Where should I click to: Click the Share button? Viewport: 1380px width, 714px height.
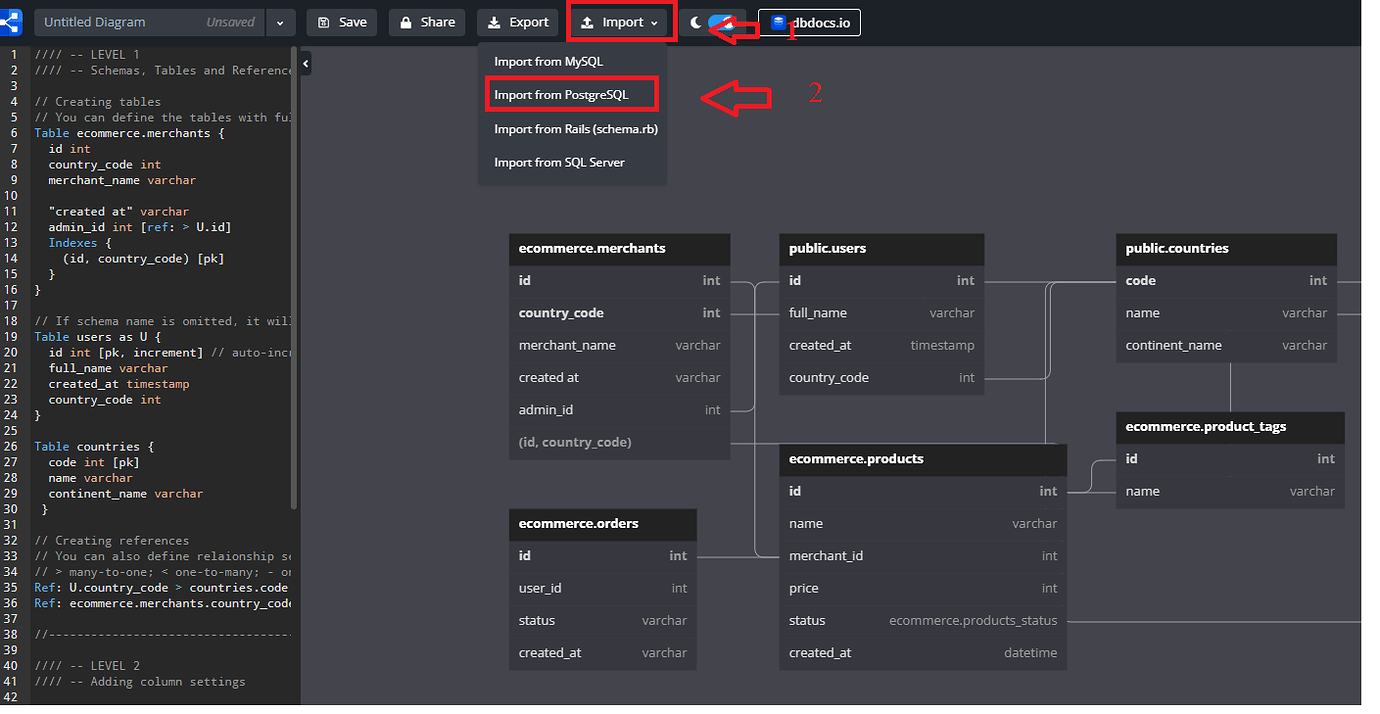pyautogui.click(x=427, y=22)
